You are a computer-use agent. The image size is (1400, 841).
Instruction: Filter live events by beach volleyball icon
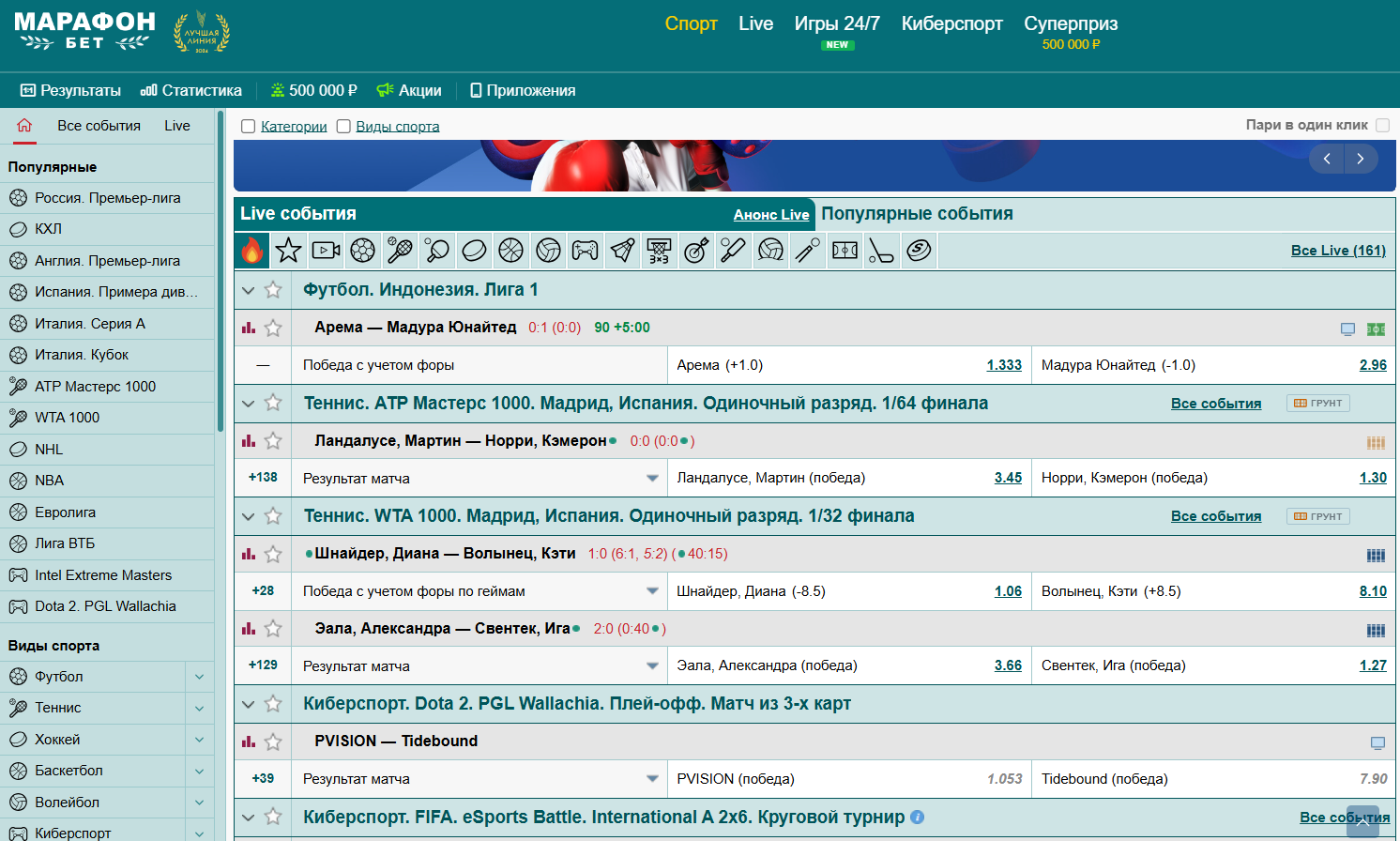(770, 251)
